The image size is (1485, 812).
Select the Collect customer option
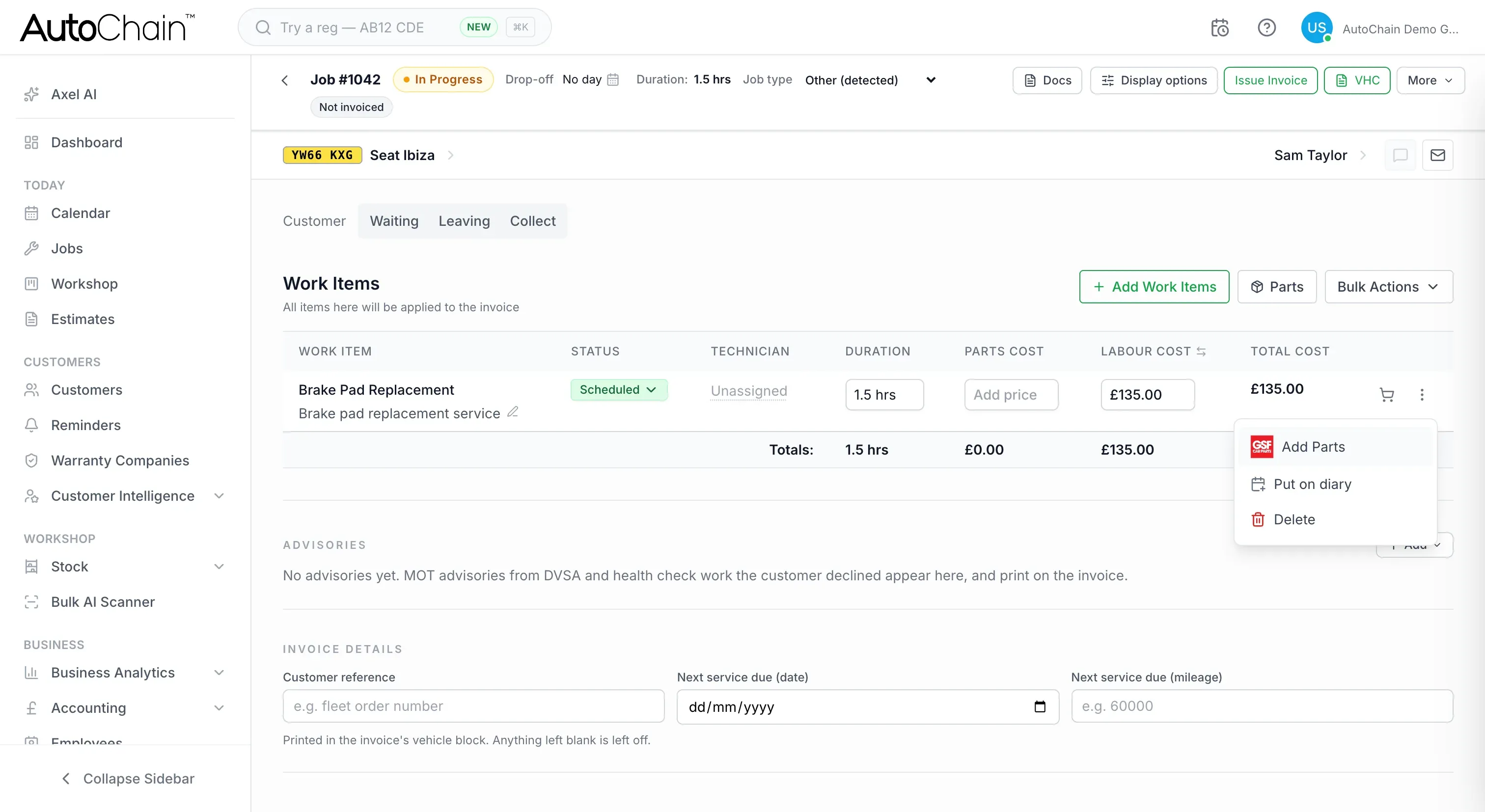click(533, 221)
